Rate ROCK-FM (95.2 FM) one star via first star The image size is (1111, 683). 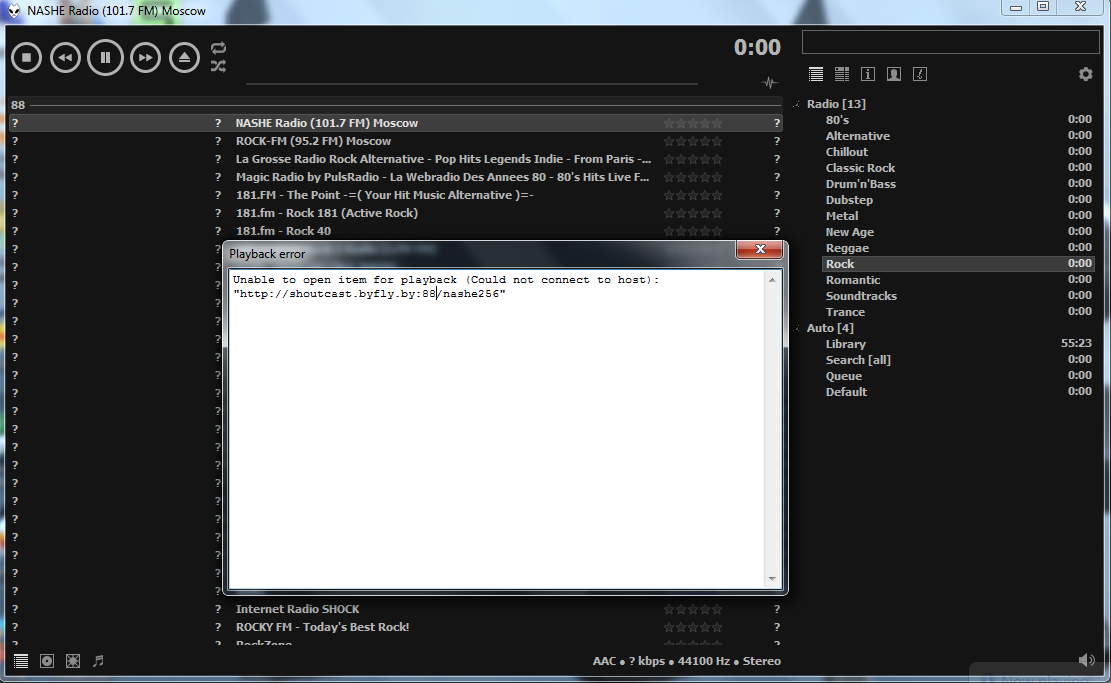pyautogui.click(x=669, y=141)
